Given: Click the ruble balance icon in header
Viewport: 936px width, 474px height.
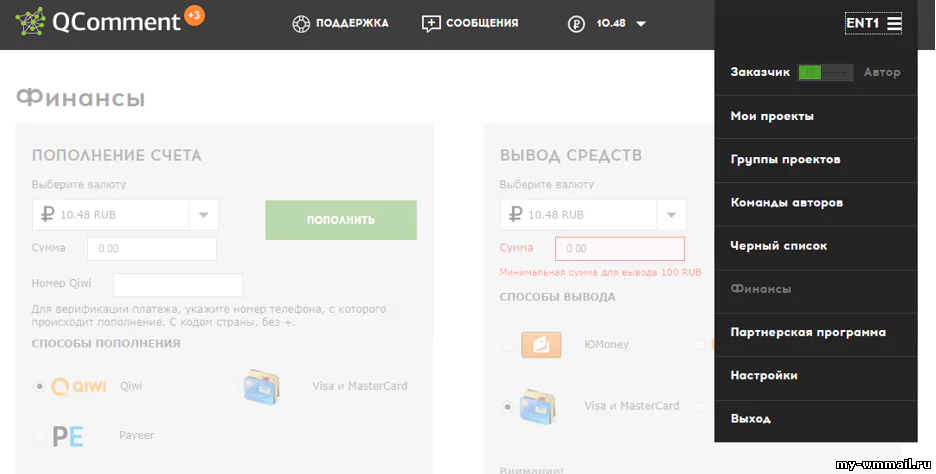Looking at the screenshot, I should 575,24.
